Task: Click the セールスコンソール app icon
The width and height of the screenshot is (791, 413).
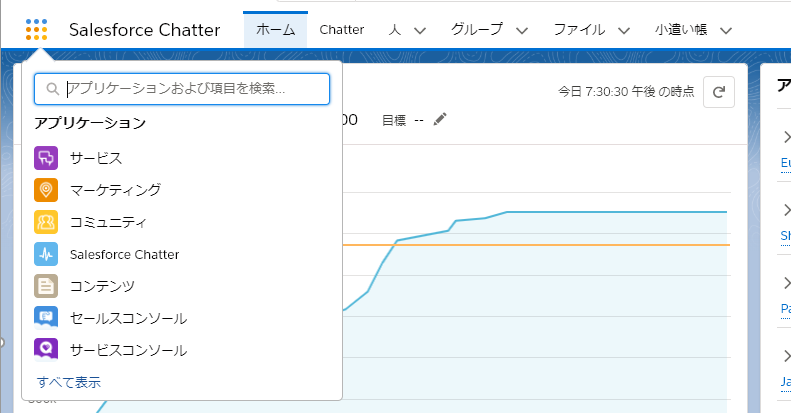Action: click(x=46, y=318)
